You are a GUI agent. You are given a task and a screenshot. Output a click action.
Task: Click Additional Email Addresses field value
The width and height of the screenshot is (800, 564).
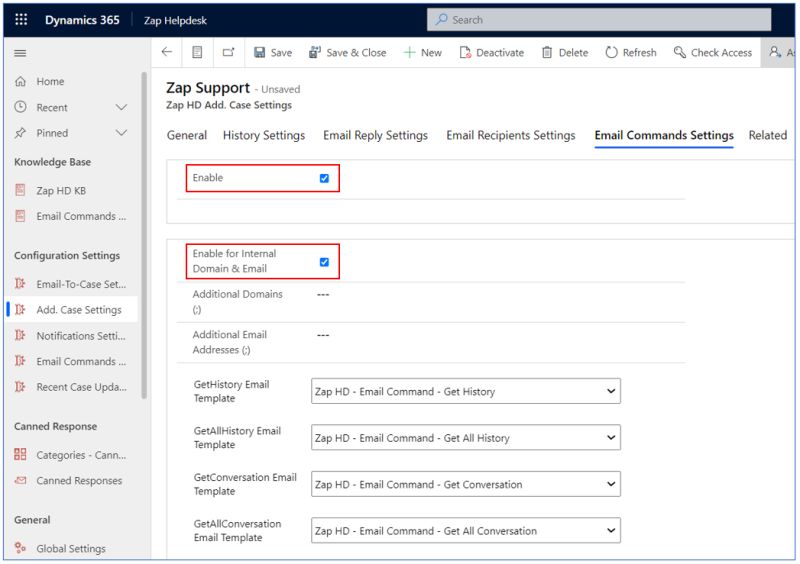[323, 335]
